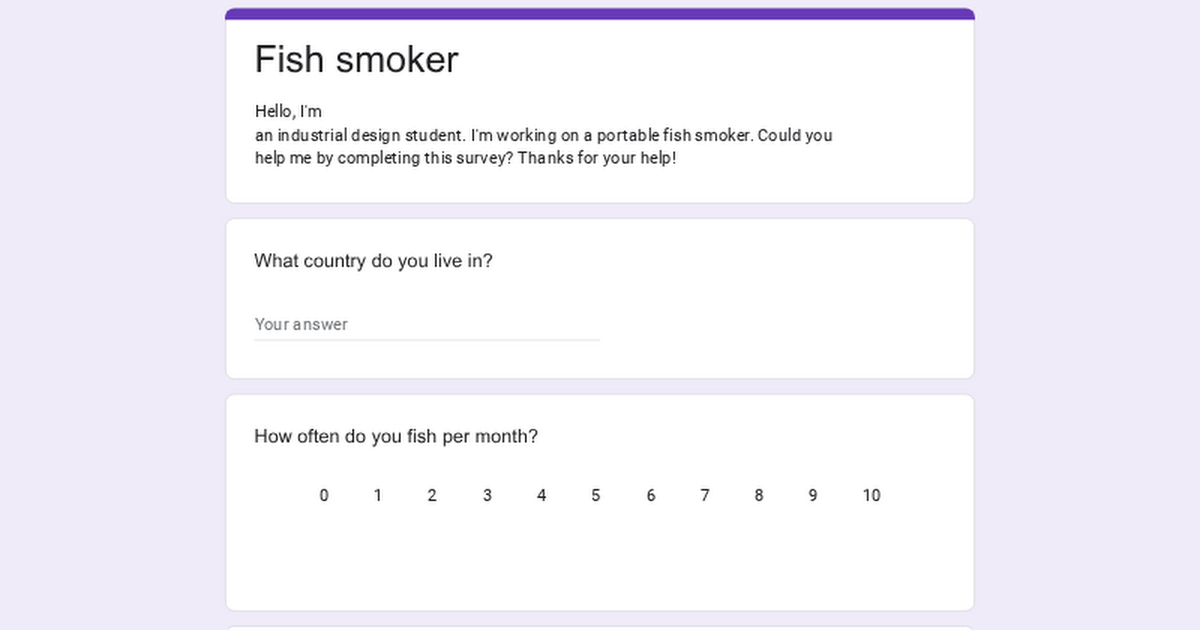Click the 'How often do you fish per month?' question
Image resolution: width=1200 pixels, height=630 pixels.
pyautogui.click(x=396, y=437)
